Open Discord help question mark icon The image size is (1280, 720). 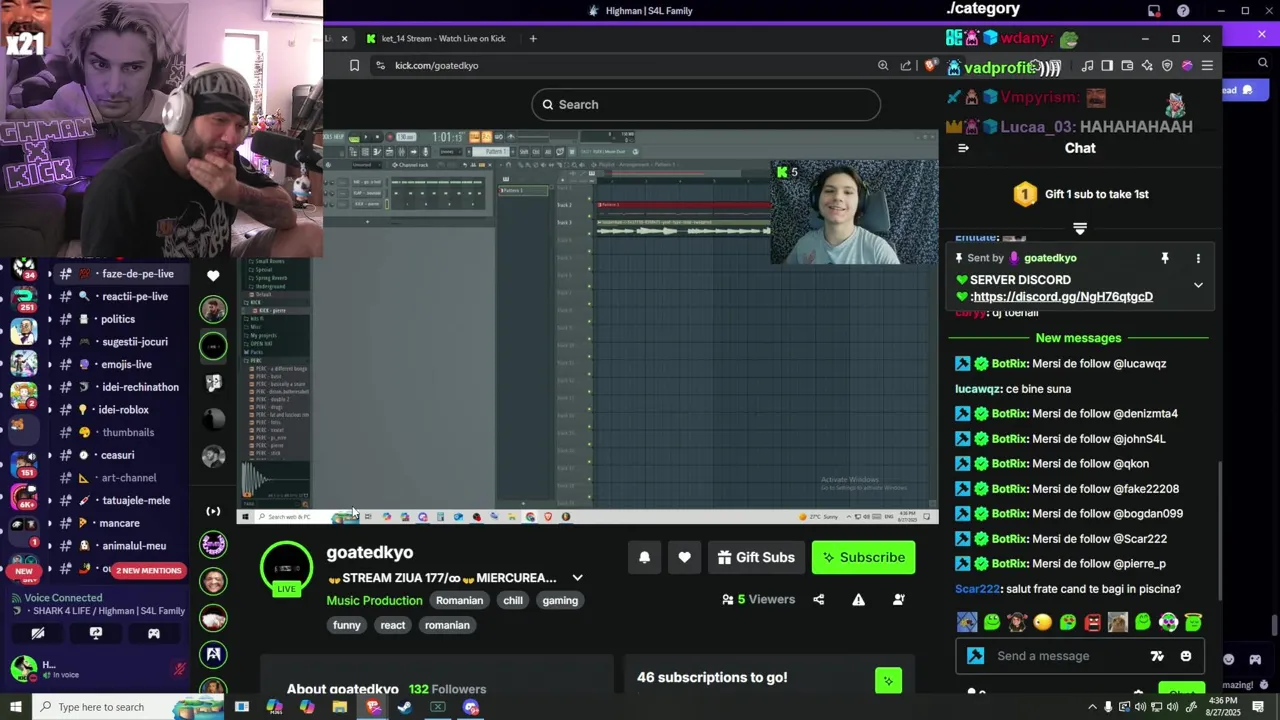point(1184,11)
